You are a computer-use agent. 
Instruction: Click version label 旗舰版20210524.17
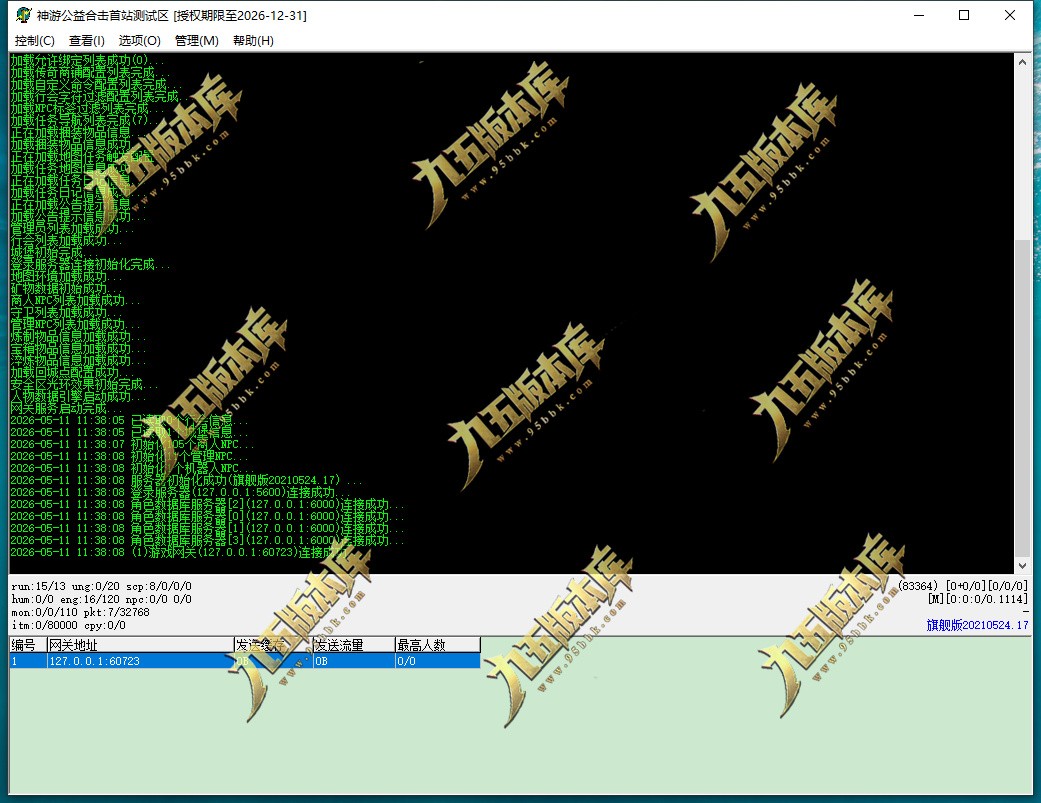(977, 625)
